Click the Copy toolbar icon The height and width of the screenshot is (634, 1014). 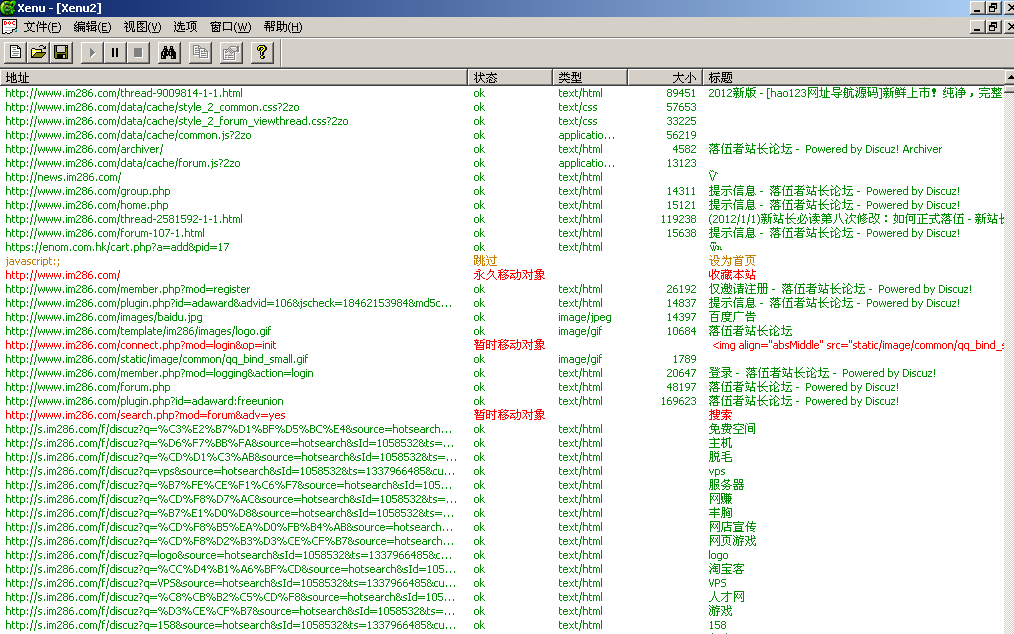click(200, 52)
